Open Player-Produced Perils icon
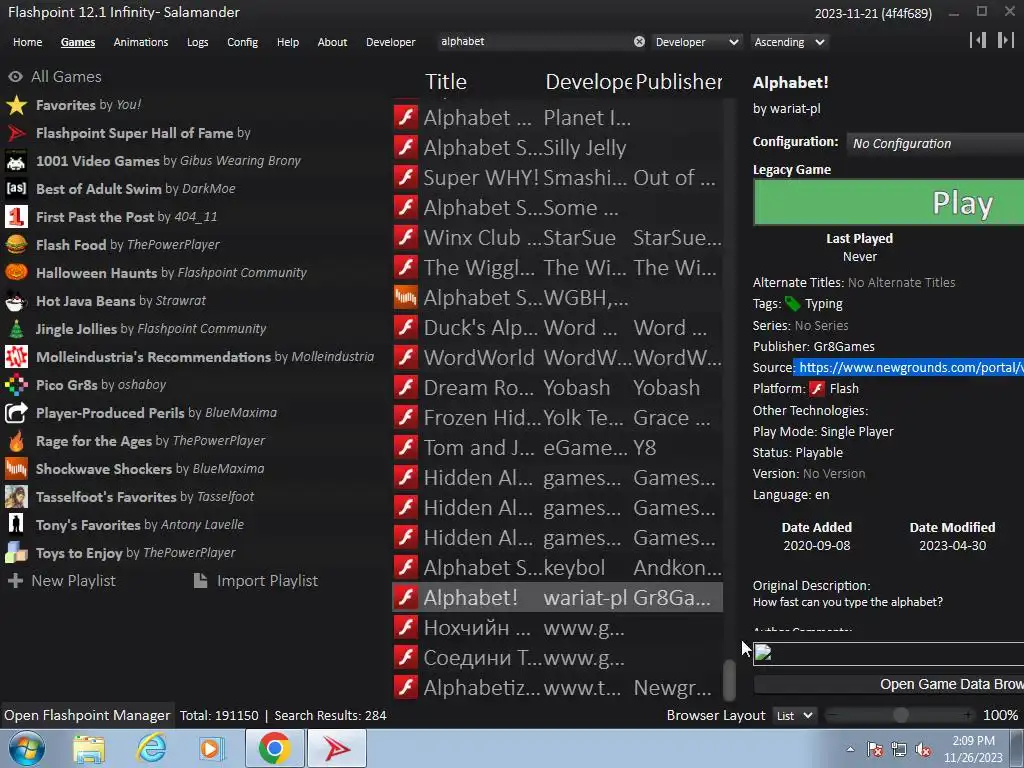This screenshot has width=1024, height=768. click(x=16, y=413)
